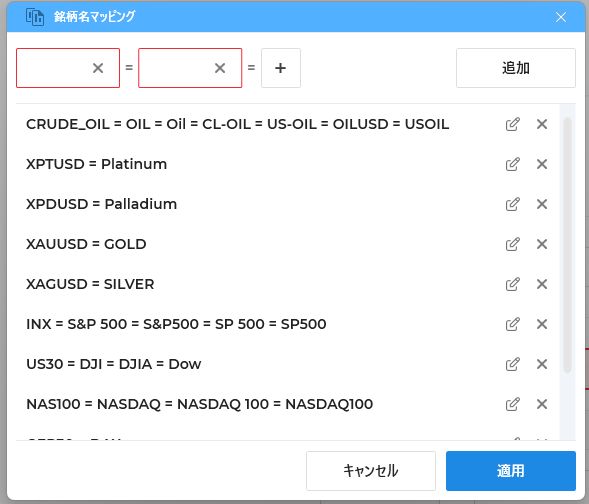Click the symbol mapping title icon
Image resolution: width=589 pixels, height=504 pixels.
pos(35,17)
